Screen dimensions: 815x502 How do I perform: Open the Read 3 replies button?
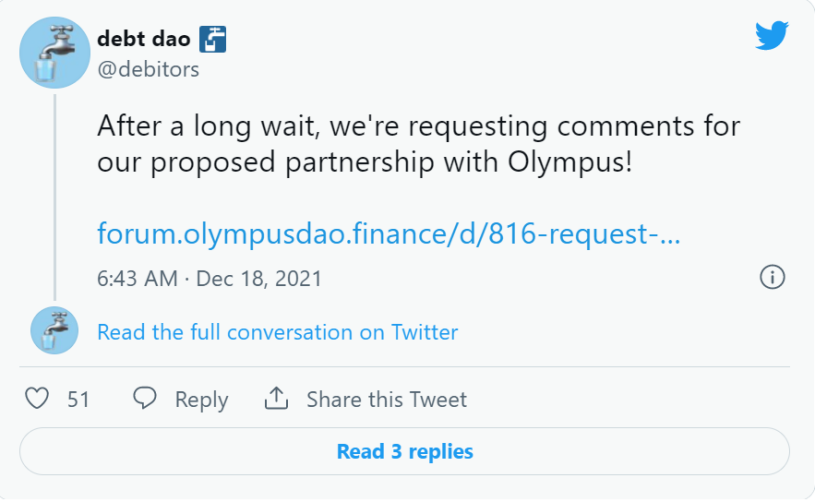[404, 451]
